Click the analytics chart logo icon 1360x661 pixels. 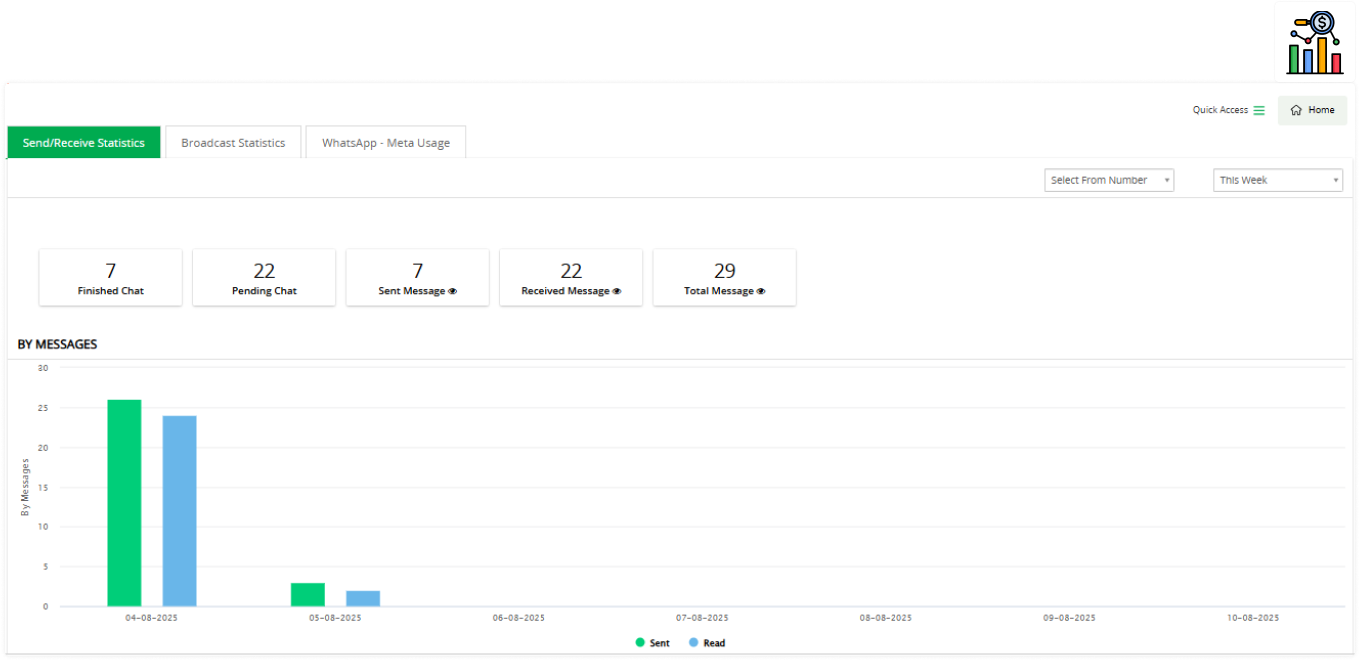(1315, 42)
